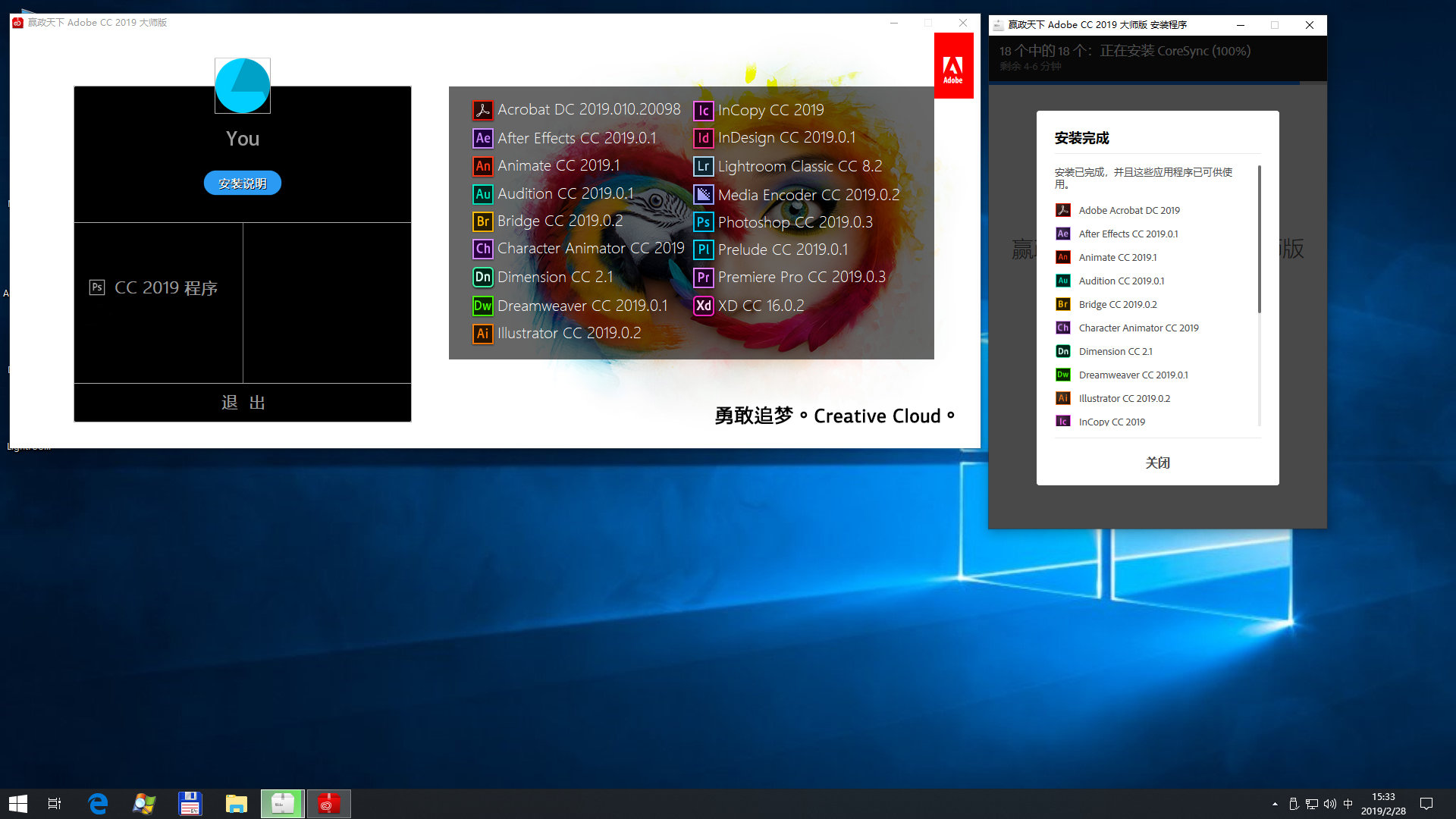Minimize the Adobe CC 2019 安装程序 window
Image resolution: width=1456 pixels, height=819 pixels.
pyautogui.click(x=1241, y=25)
